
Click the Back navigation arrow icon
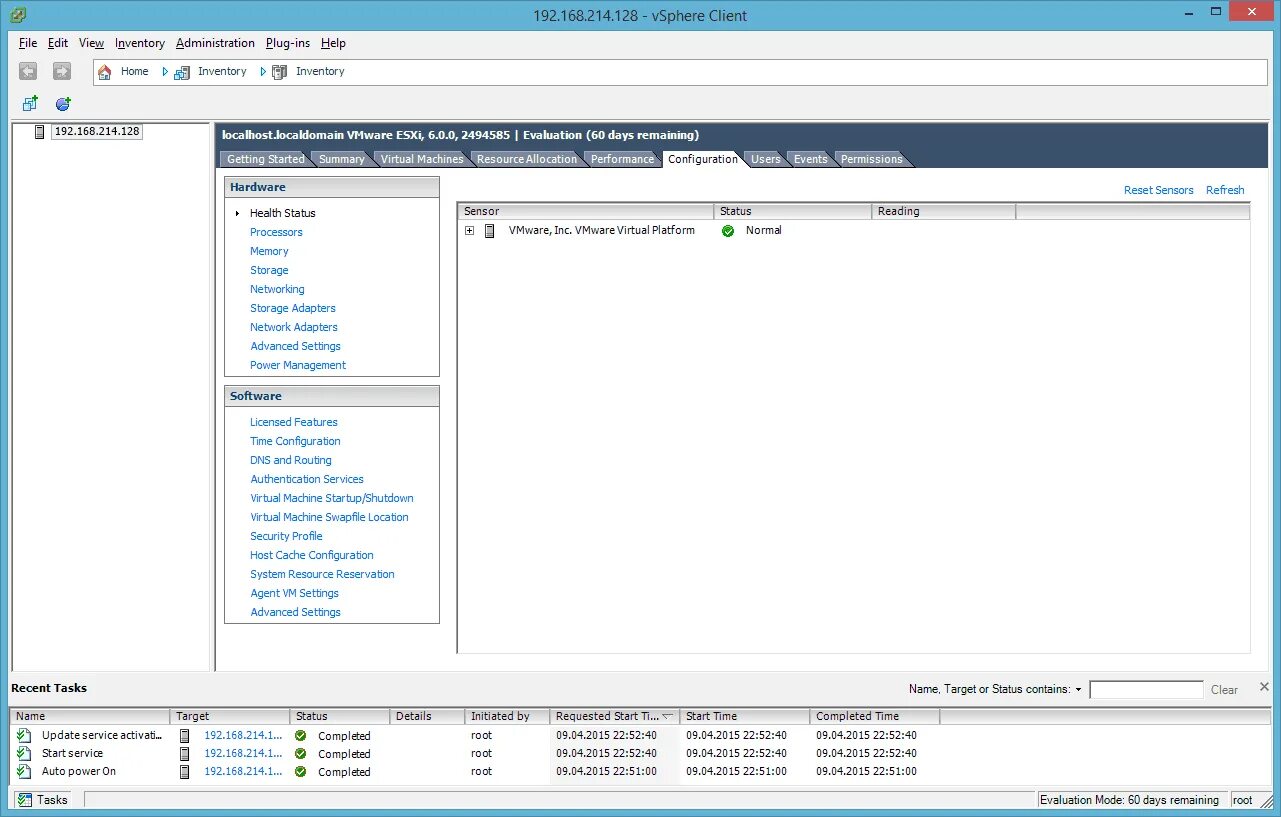(28, 71)
